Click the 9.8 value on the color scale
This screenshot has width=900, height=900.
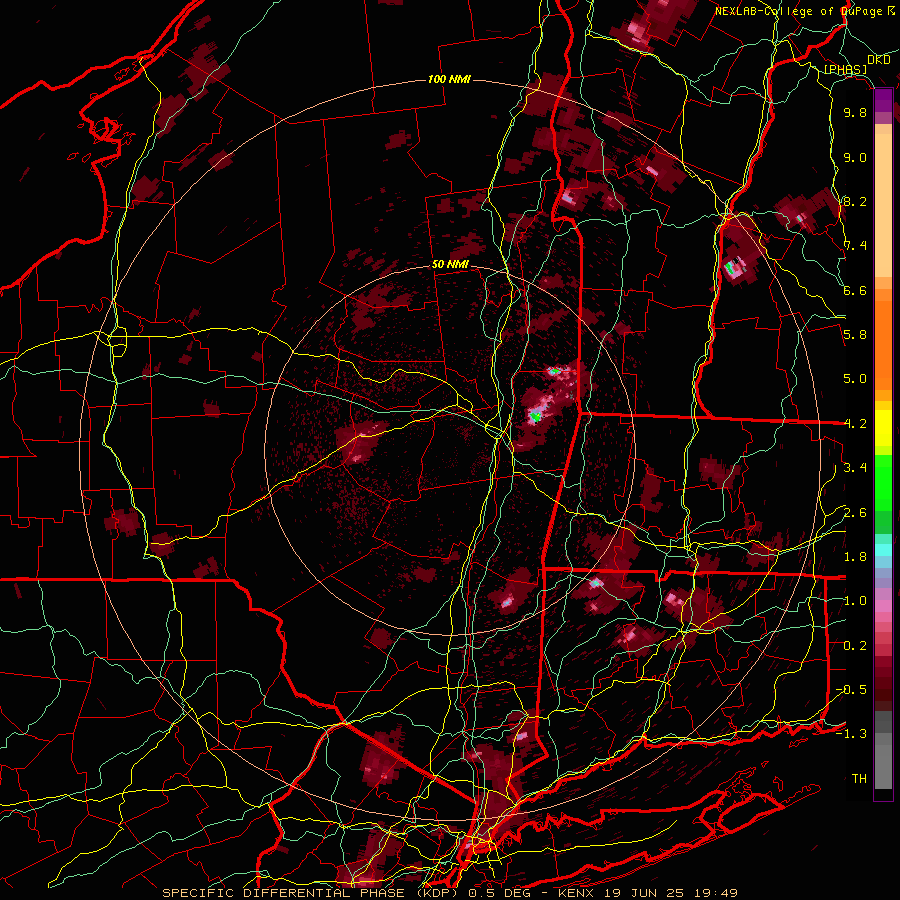point(855,113)
